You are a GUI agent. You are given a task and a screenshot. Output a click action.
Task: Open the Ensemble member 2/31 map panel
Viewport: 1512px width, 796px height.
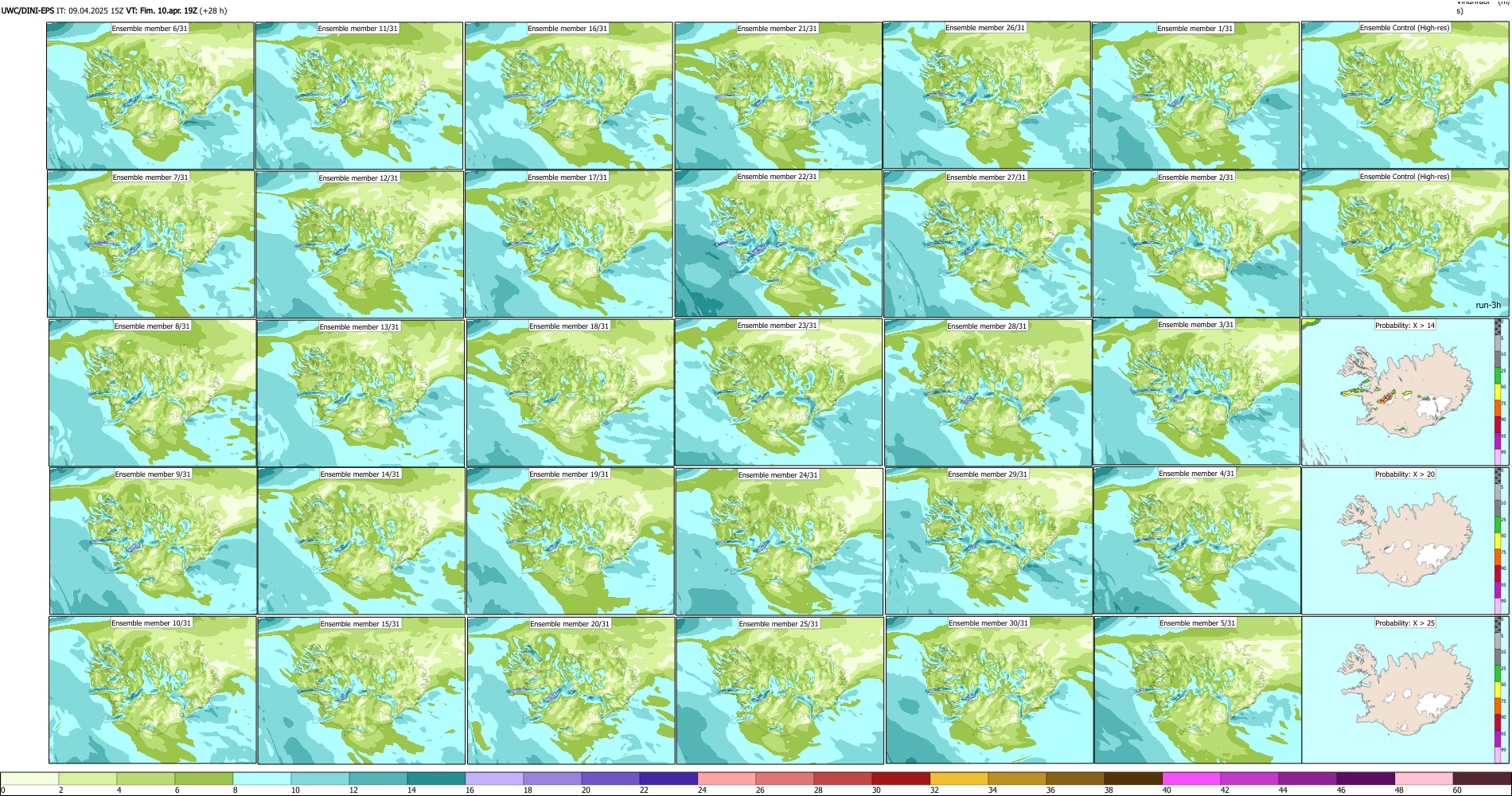pyautogui.click(x=1196, y=244)
